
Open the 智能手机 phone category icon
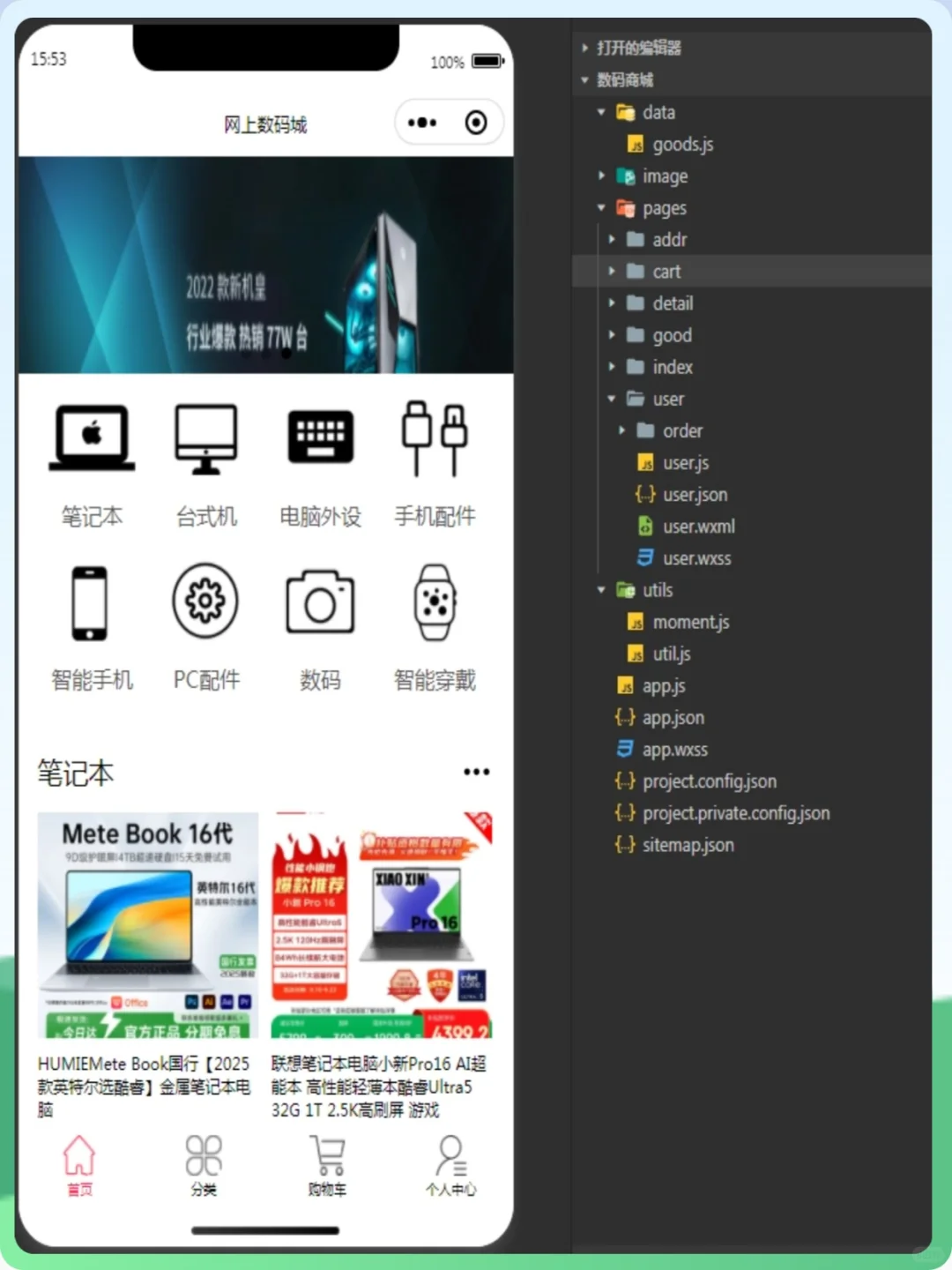point(90,603)
